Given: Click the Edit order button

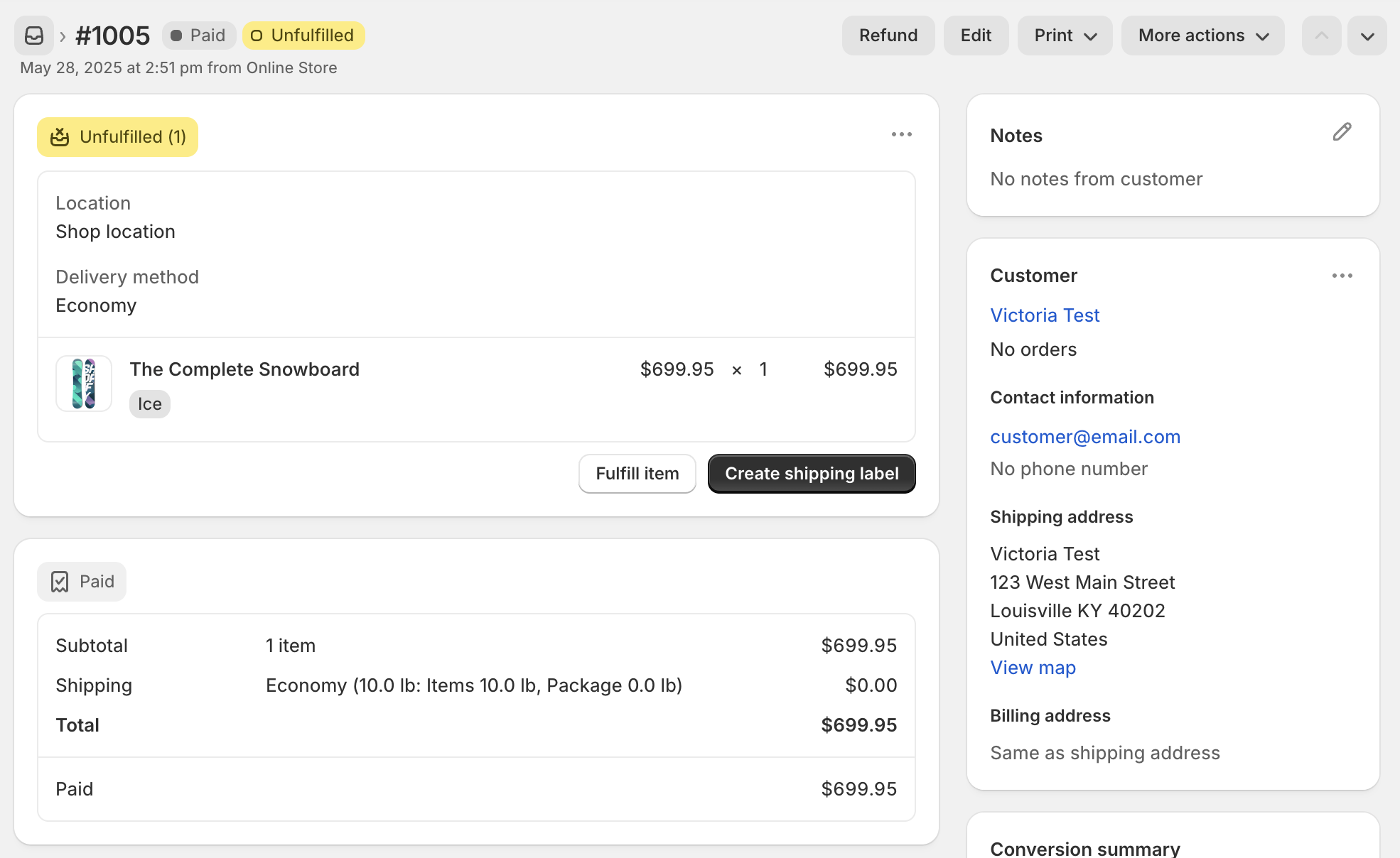Looking at the screenshot, I should tap(976, 36).
